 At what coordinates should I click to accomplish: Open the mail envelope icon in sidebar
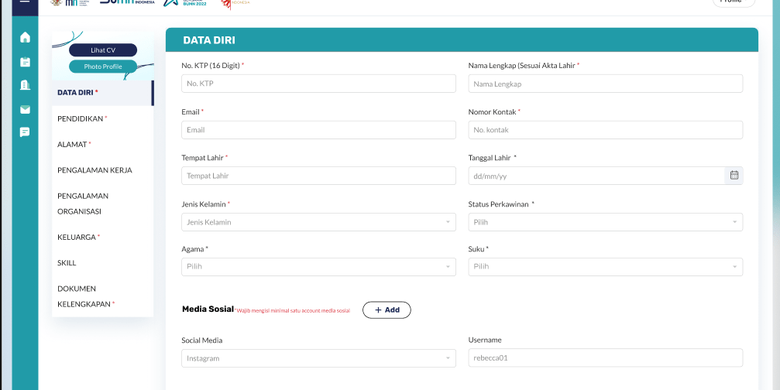(x=25, y=109)
